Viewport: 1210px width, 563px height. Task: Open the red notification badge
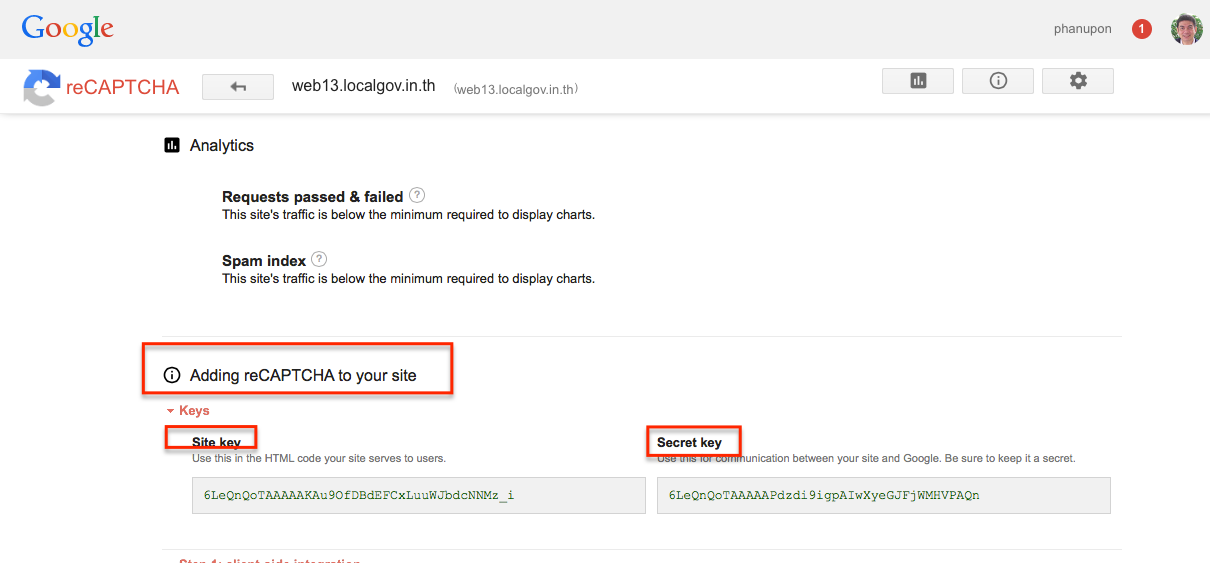coord(1141,29)
